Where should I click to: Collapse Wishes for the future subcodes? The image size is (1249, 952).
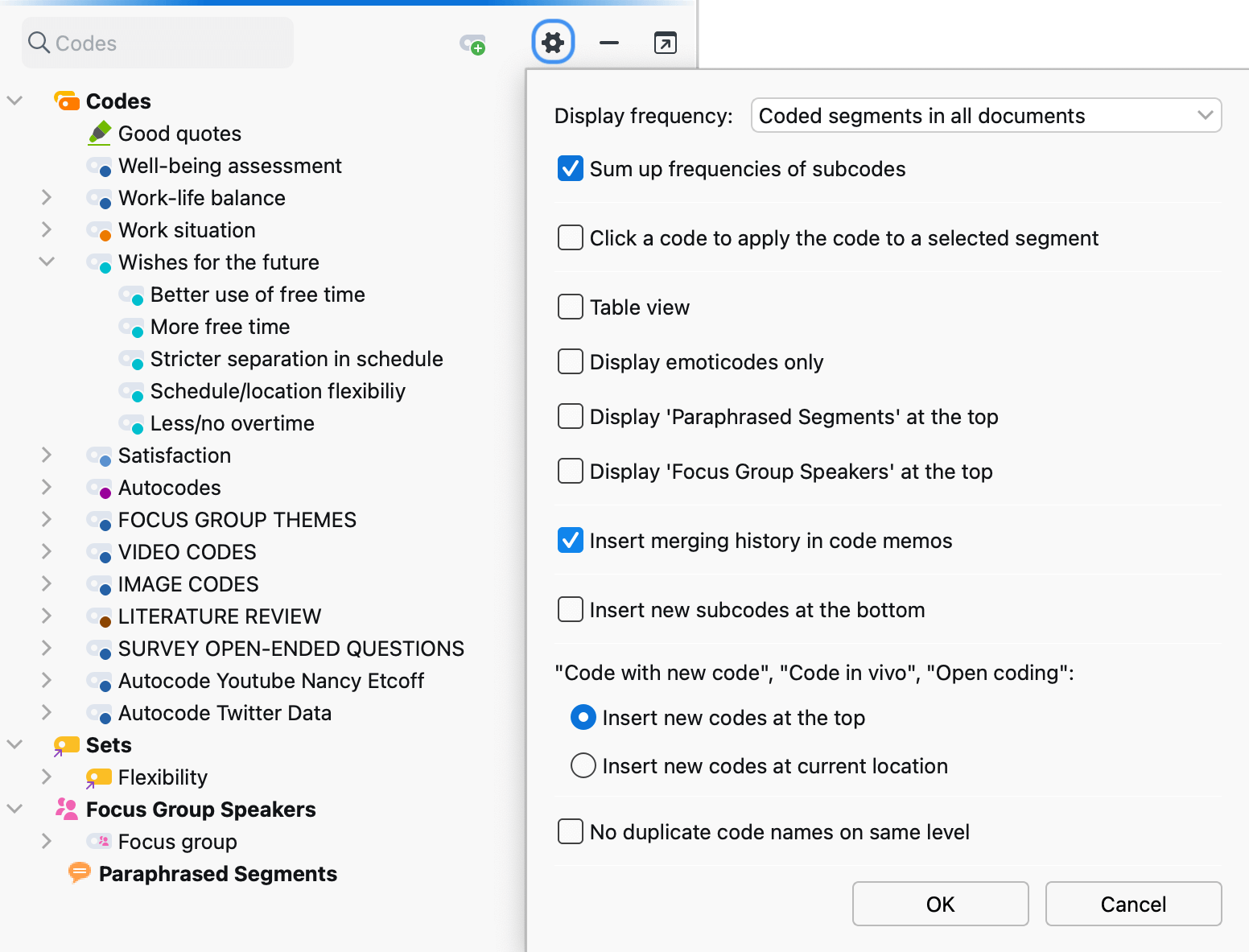coord(47,262)
